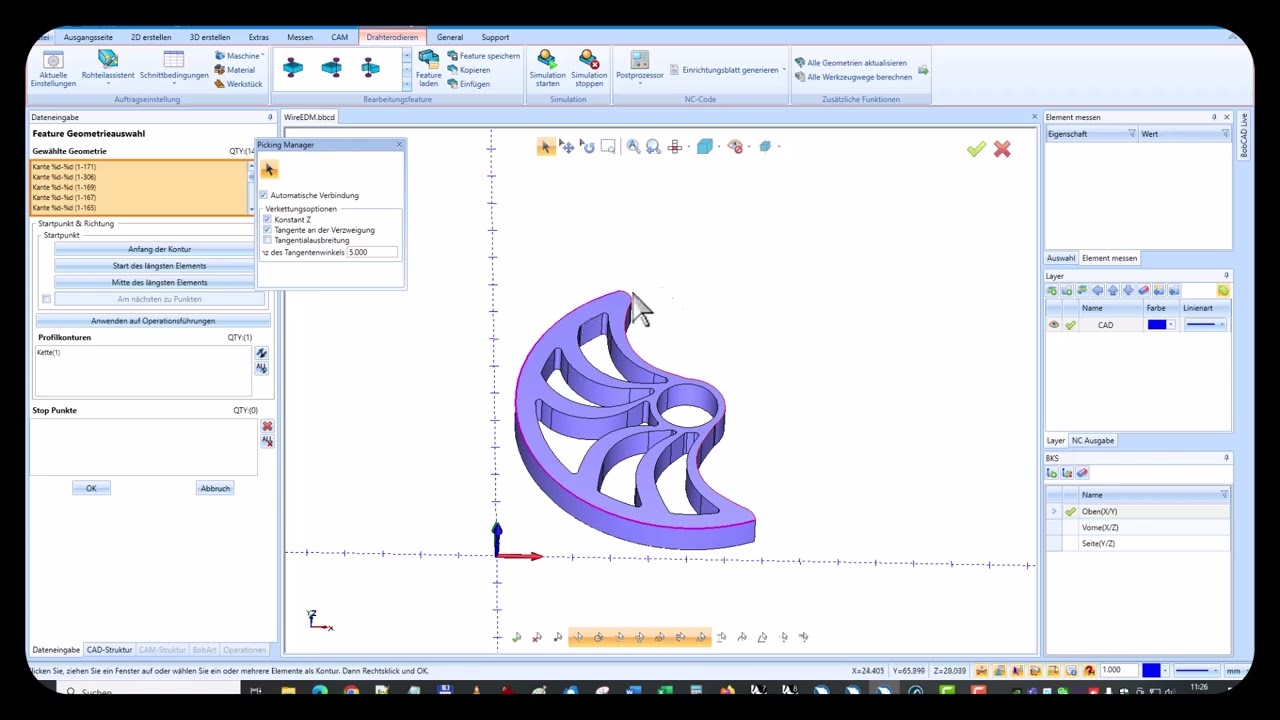Click the reverse chain icon beside Profilkonturen
The height and width of the screenshot is (720, 1280).
pos(261,353)
